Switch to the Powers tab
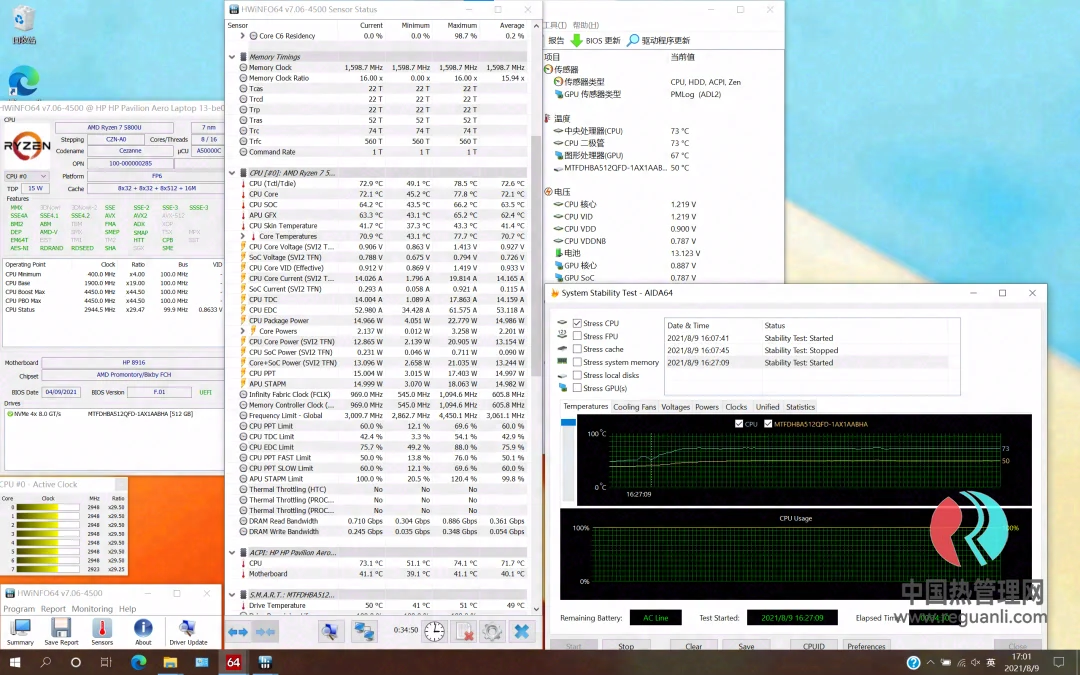This screenshot has width=1080, height=675. tap(707, 407)
